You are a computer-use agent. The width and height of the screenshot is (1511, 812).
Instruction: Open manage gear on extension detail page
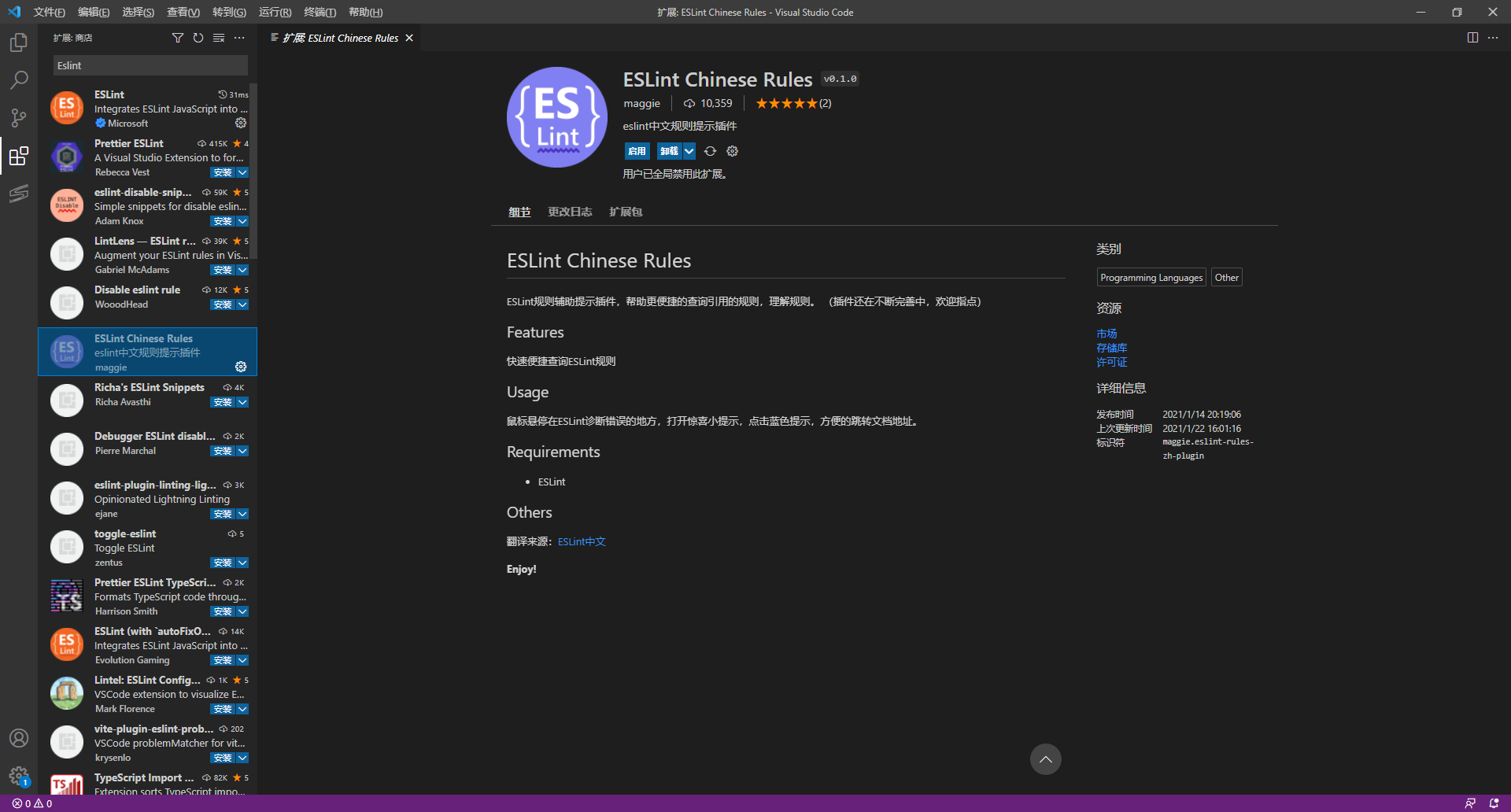point(733,151)
